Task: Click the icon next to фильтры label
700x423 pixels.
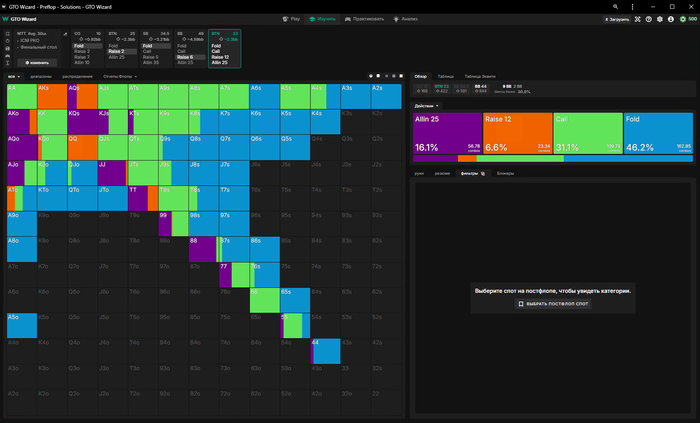Action: click(483, 174)
